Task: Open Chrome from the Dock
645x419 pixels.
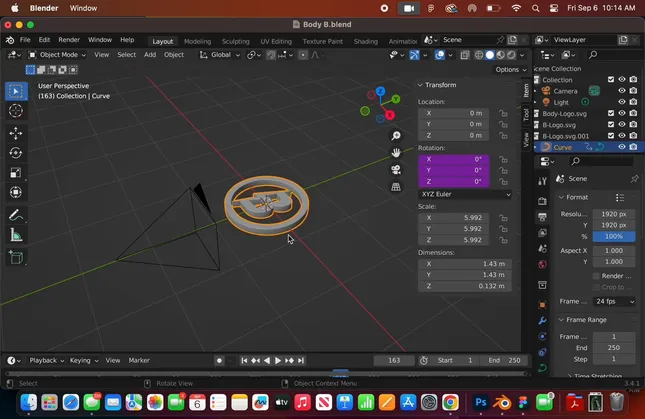Action: pos(450,402)
